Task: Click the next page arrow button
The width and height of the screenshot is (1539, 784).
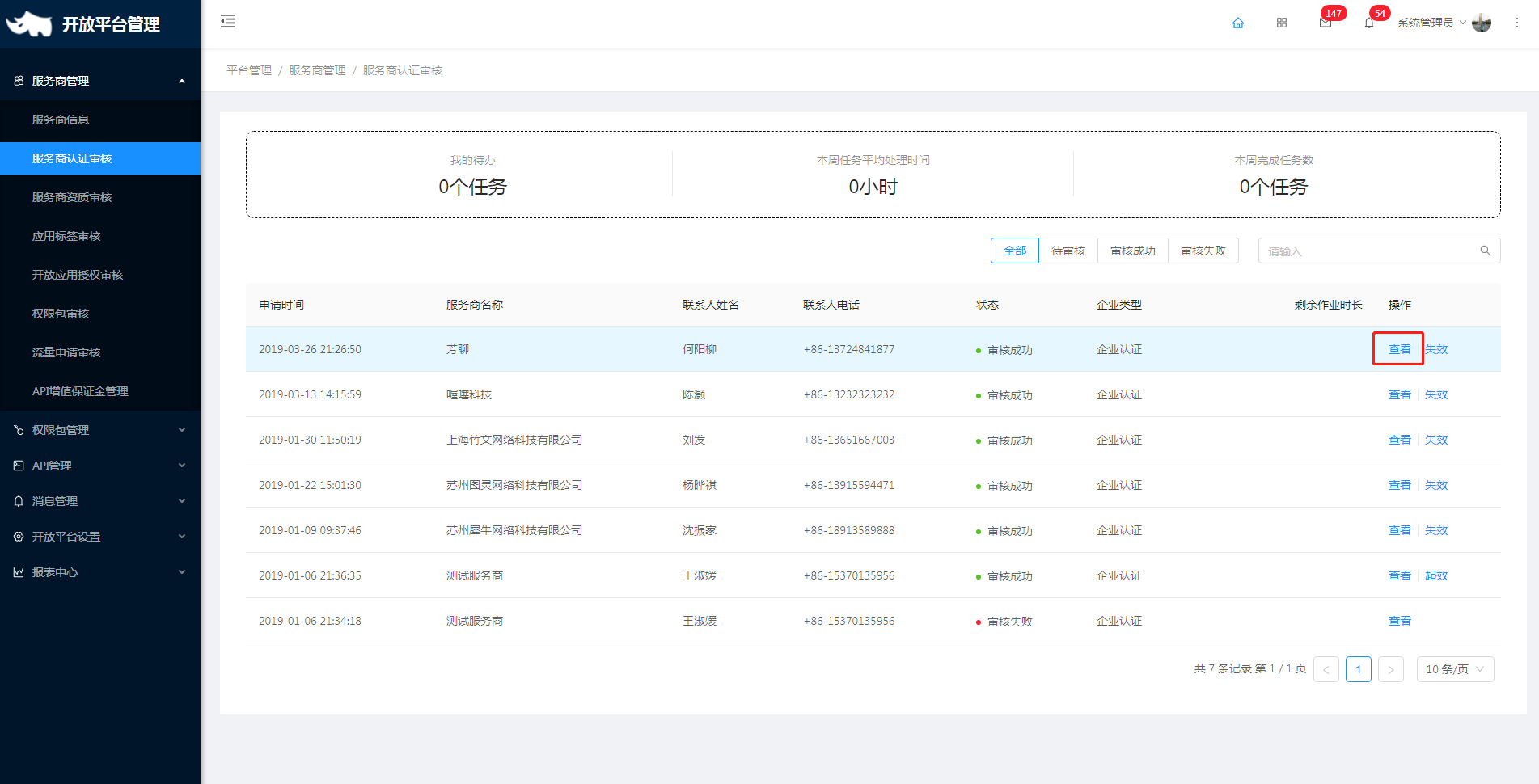Action: pyautogui.click(x=1391, y=669)
